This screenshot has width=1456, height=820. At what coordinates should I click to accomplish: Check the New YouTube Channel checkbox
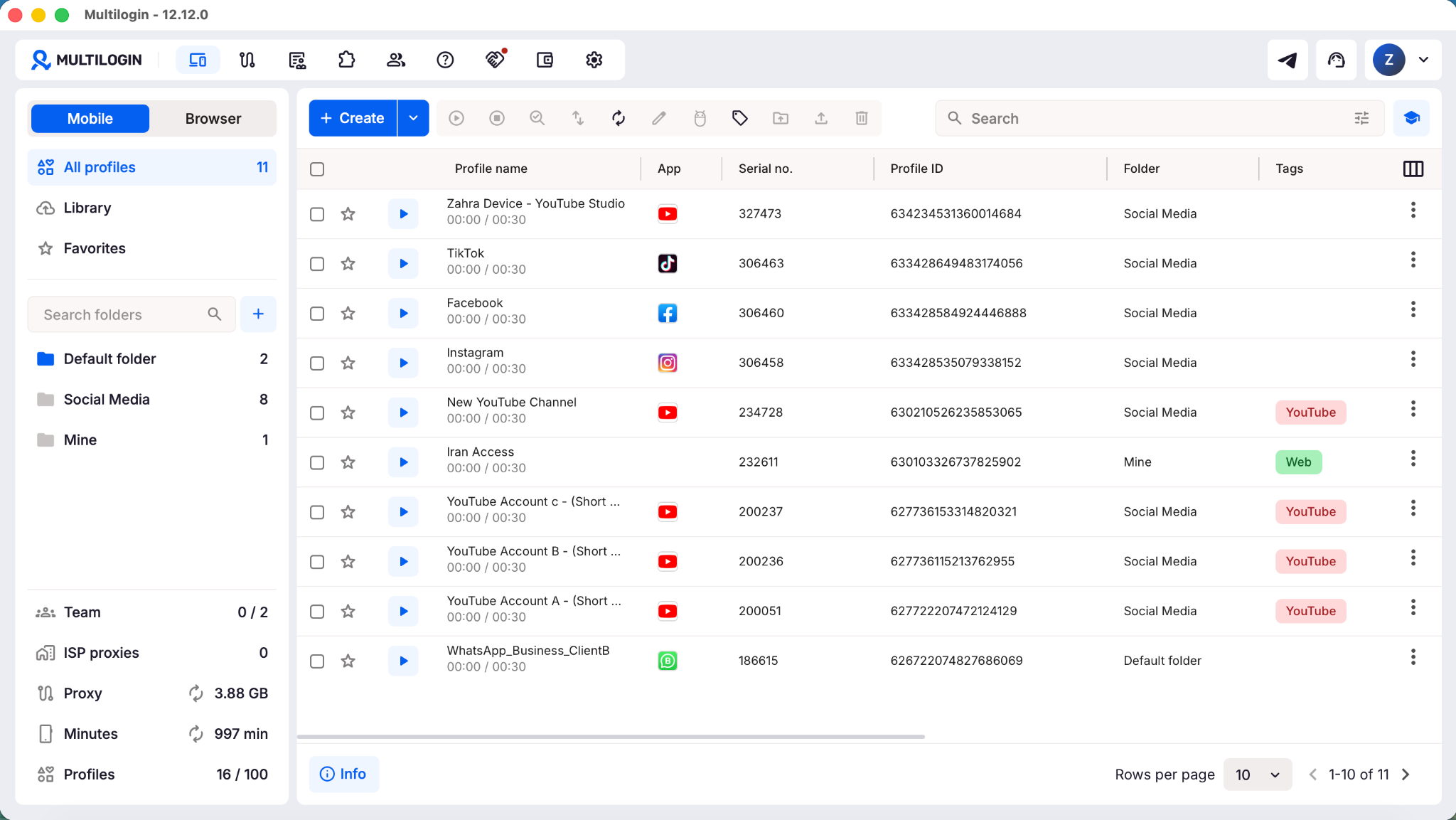pyautogui.click(x=317, y=413)
